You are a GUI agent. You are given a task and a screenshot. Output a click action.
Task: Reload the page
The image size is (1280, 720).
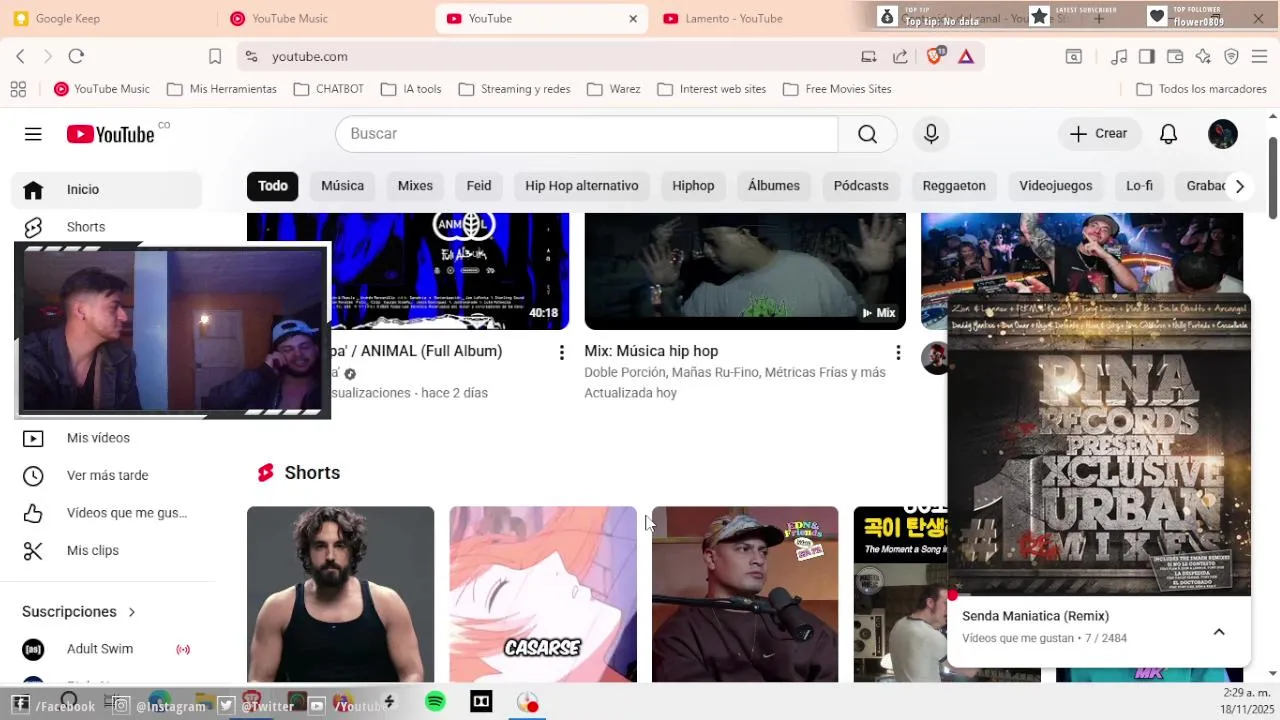tap(76, 56)
